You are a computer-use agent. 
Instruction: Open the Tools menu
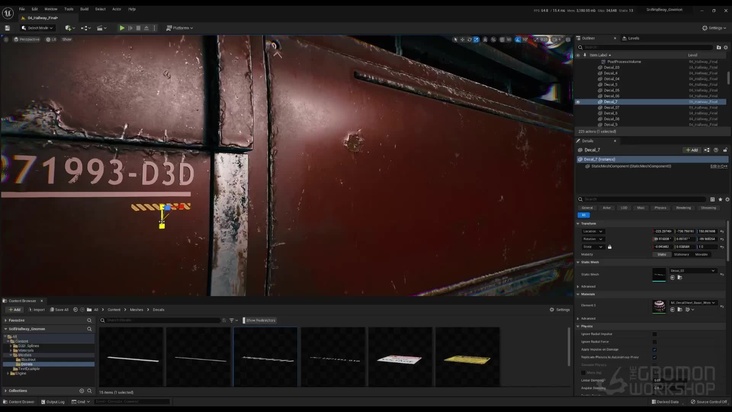(x=69, y=9)
